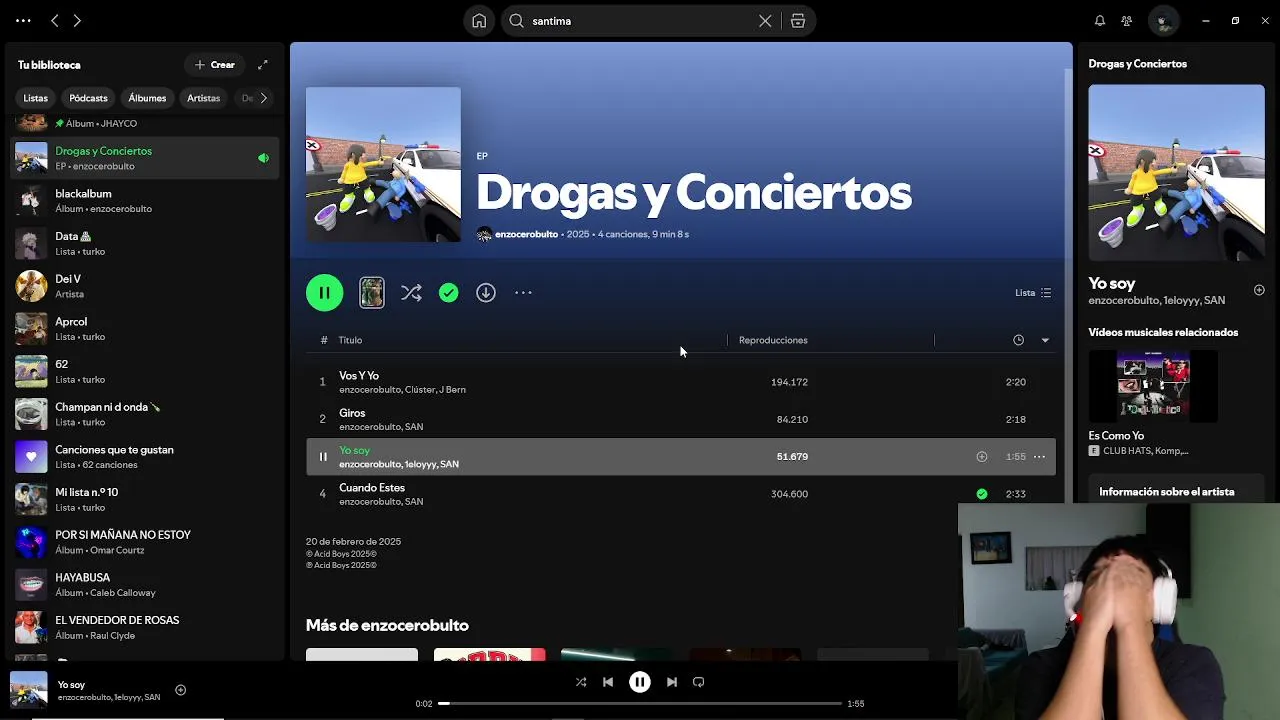Open the Lista view dropdown
This screenshot has height=720, width=1280.
pos(1033,293)
